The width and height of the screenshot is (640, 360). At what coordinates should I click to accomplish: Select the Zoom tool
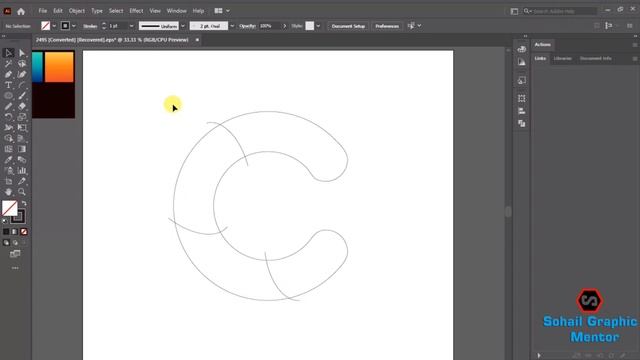click(x=22, y=192)
